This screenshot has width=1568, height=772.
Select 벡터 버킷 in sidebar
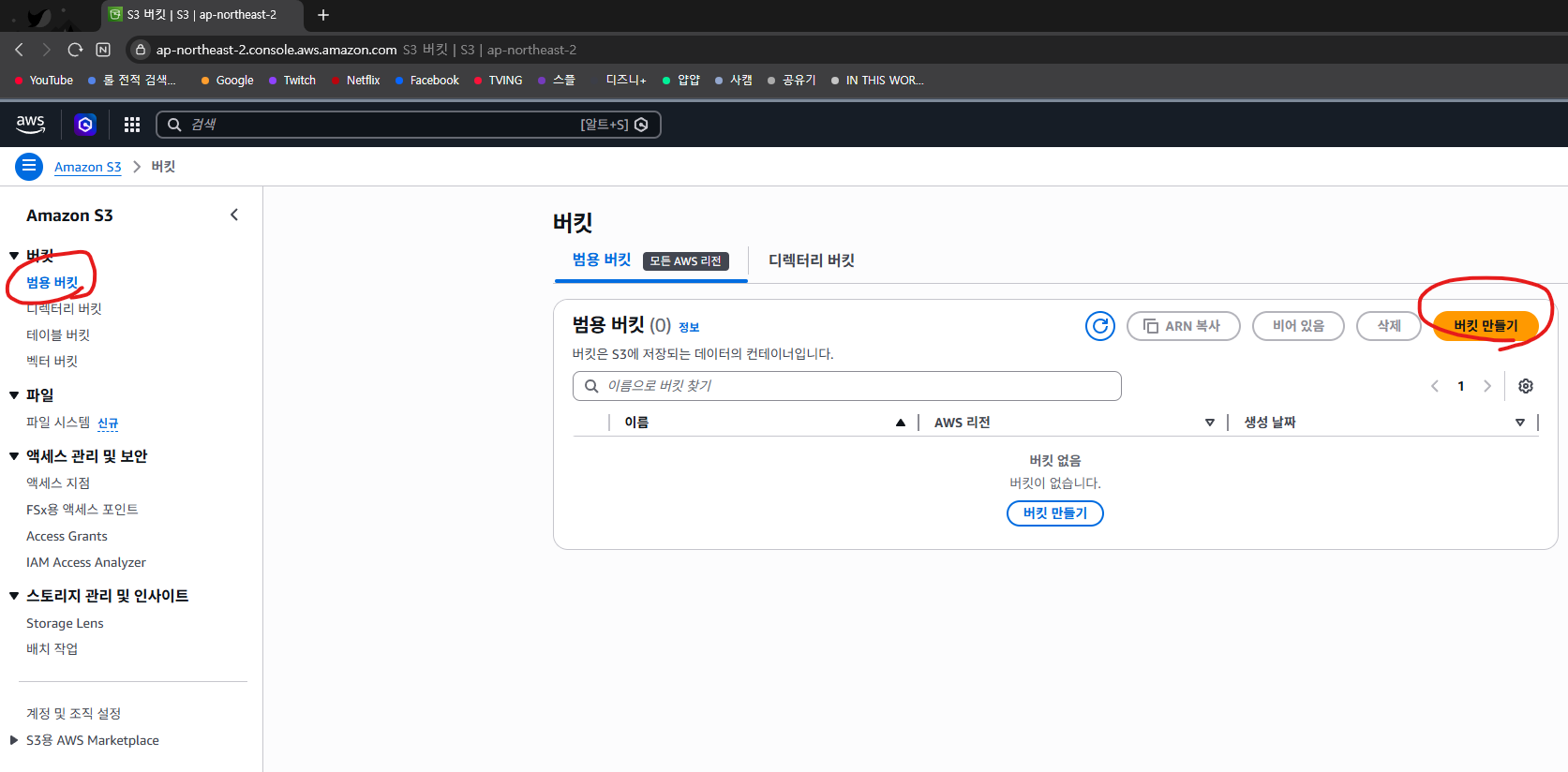point(52,361)
